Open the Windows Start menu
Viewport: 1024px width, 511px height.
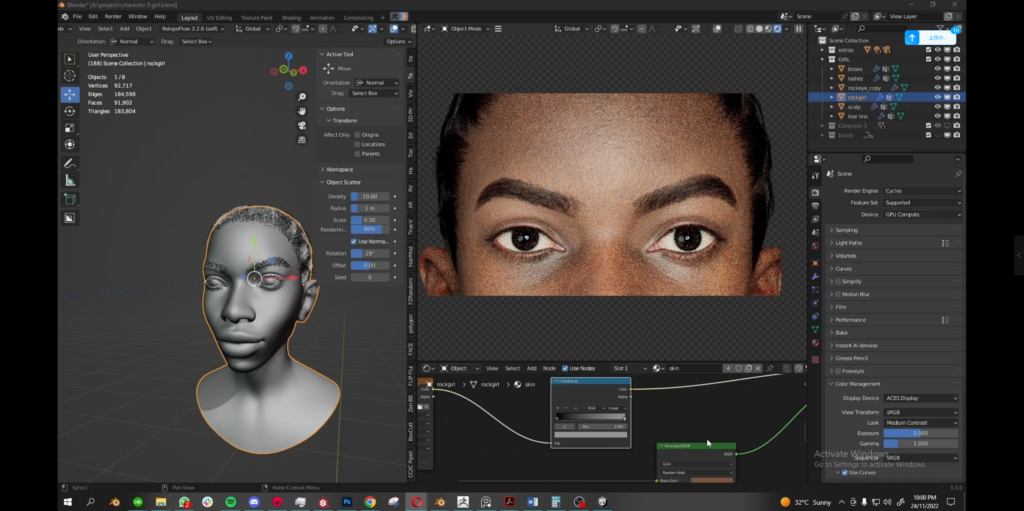67,502
